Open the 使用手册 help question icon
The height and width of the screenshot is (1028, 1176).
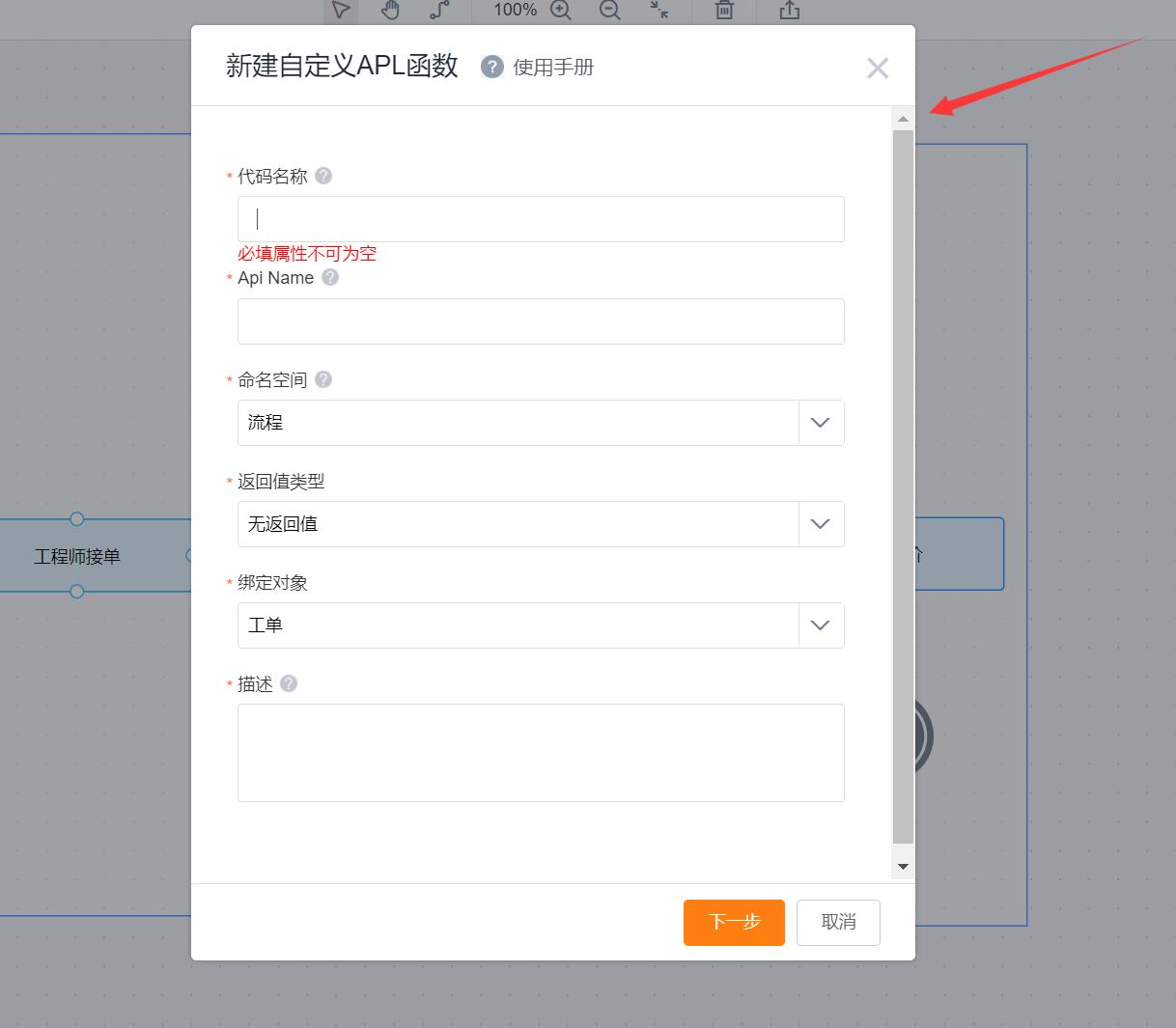492,67
